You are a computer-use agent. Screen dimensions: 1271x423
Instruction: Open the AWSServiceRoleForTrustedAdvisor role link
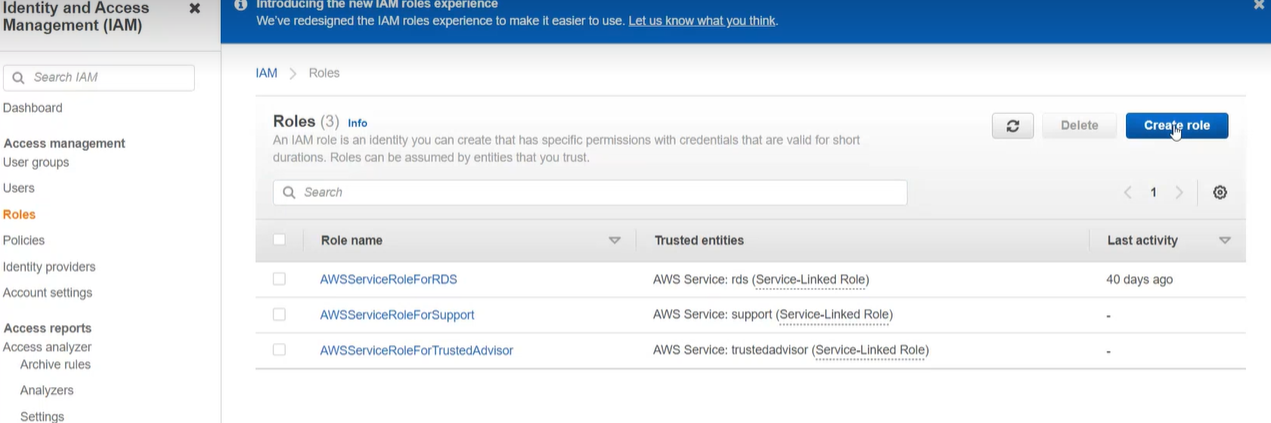click(416, 351)
